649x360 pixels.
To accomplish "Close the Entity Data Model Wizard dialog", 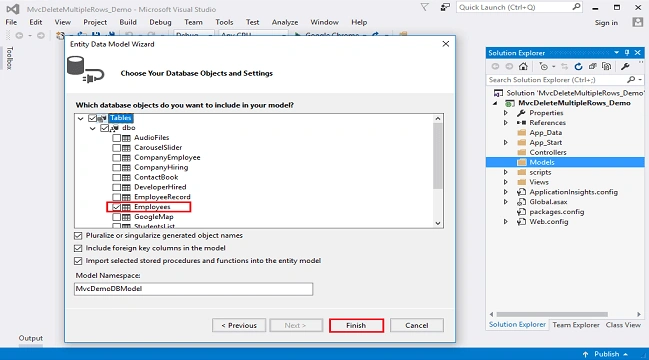I will pyautogui.click(x=446, y=43).
